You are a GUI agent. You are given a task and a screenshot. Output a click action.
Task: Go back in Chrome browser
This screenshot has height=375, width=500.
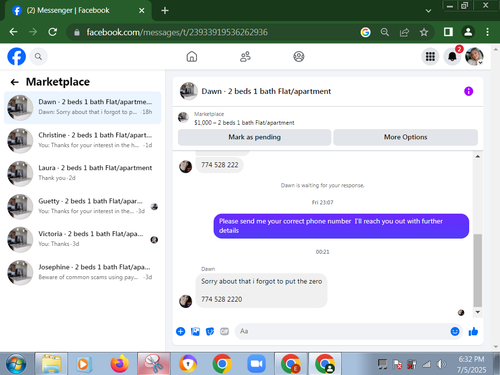click(x=13, y=32)
